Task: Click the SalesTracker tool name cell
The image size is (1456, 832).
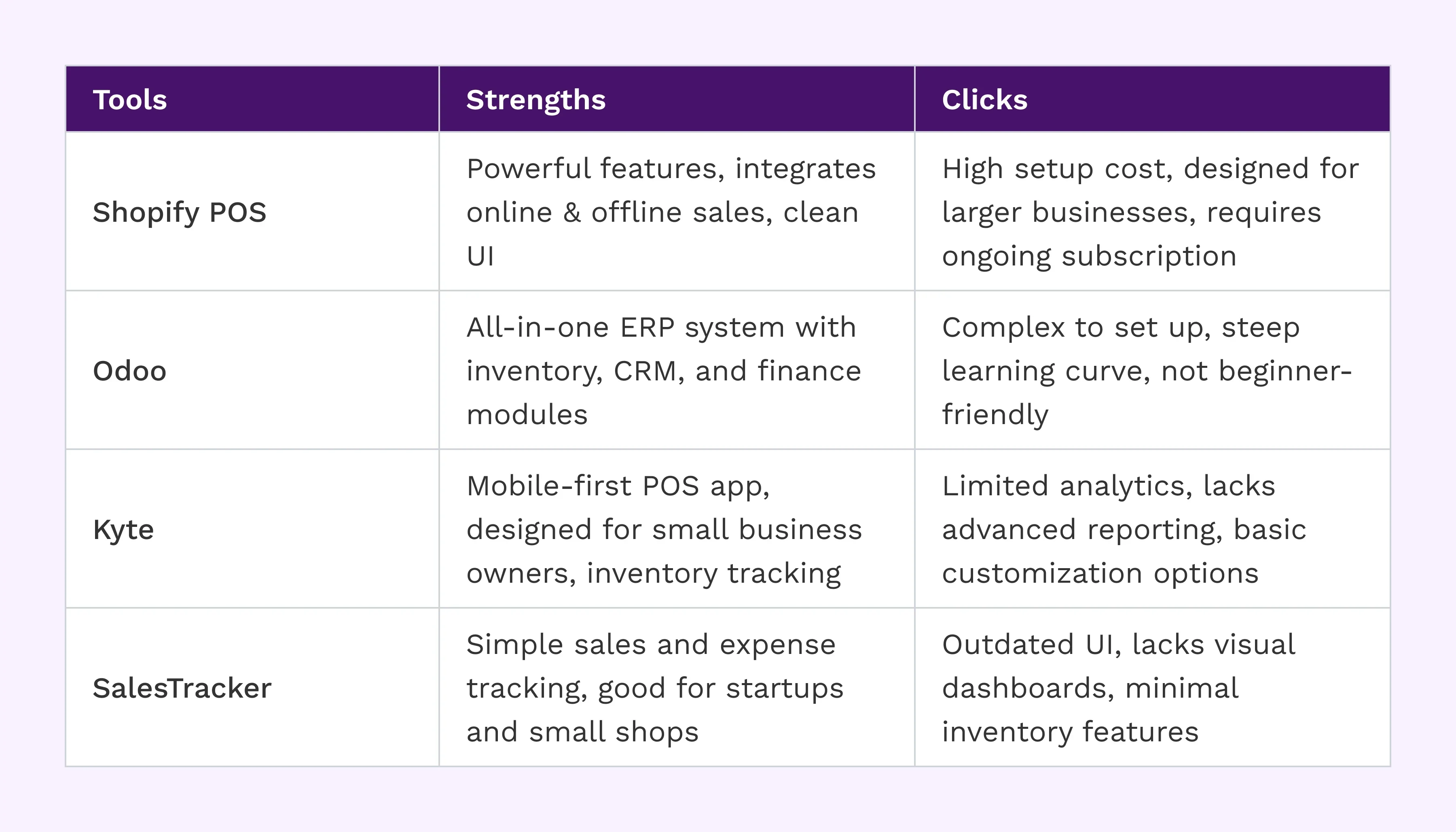Action: point(182,688)
